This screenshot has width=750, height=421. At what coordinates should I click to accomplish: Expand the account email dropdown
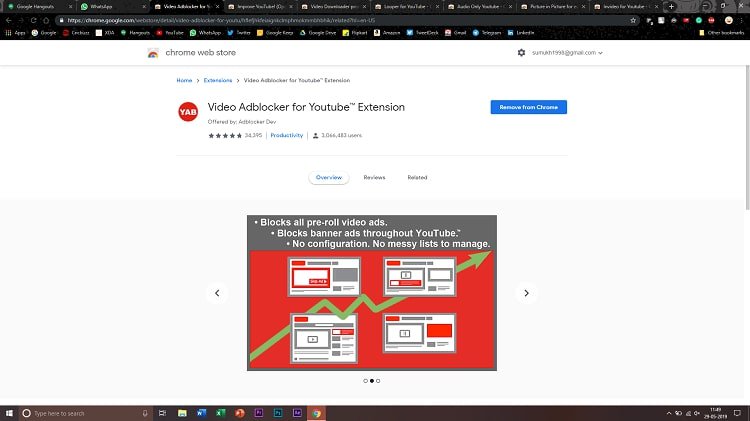pyautogui.click(x=567, y=53)
